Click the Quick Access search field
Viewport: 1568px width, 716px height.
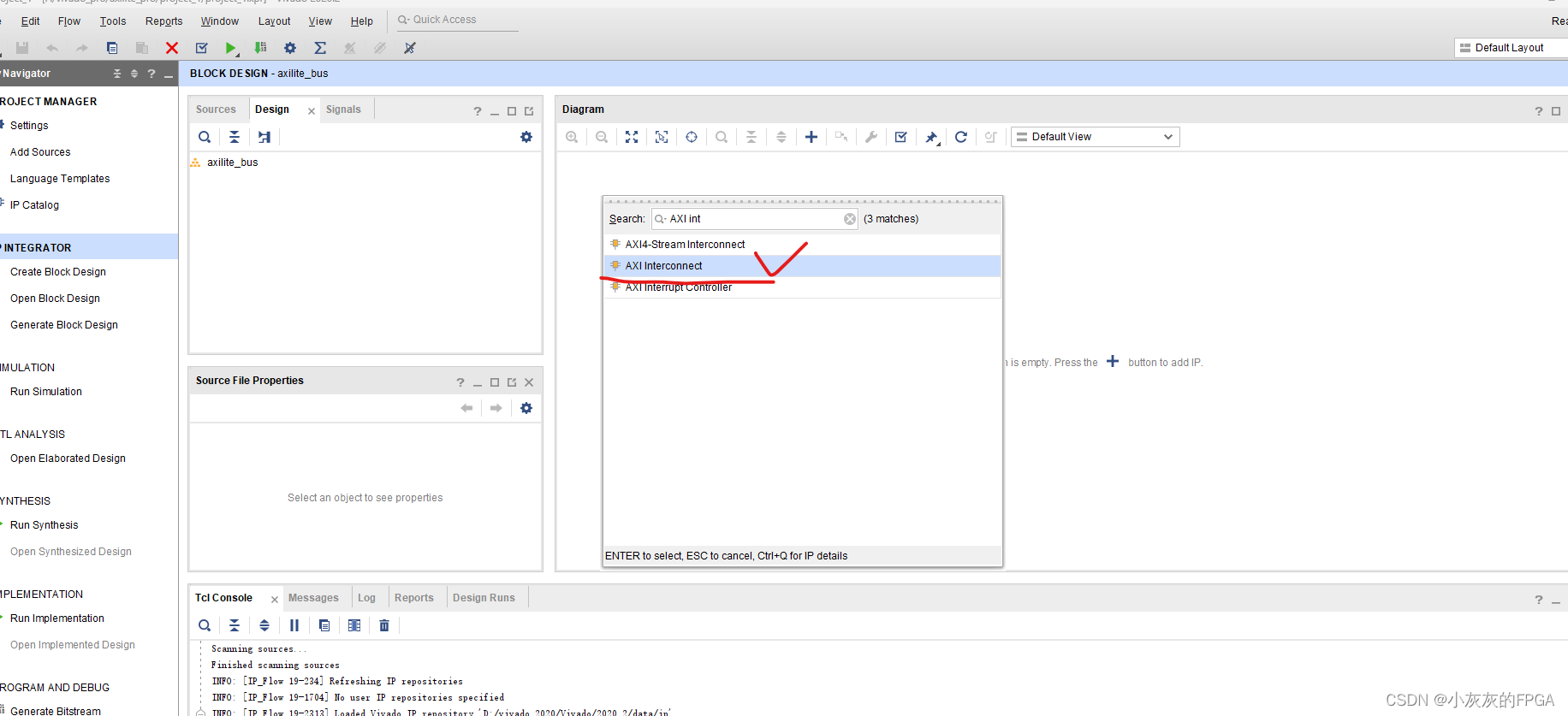(x=458, y=20)
